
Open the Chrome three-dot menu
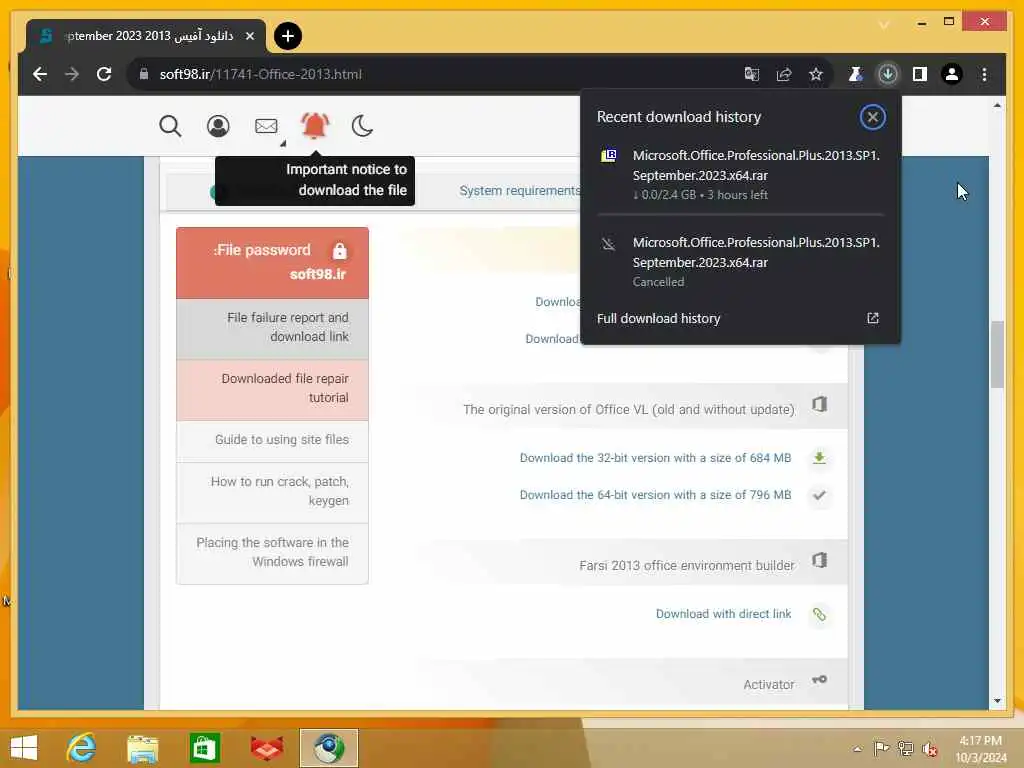tap(984, 74)
